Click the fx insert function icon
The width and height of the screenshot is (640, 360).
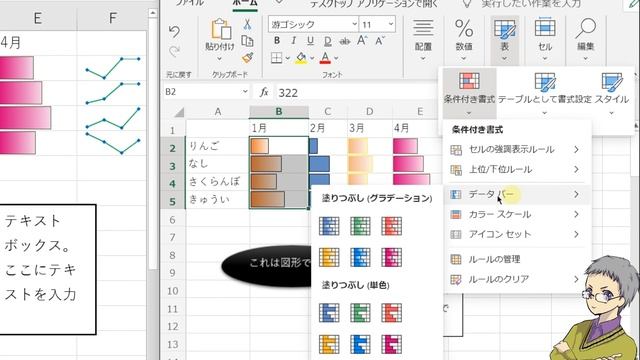click(x=264, y=92)
